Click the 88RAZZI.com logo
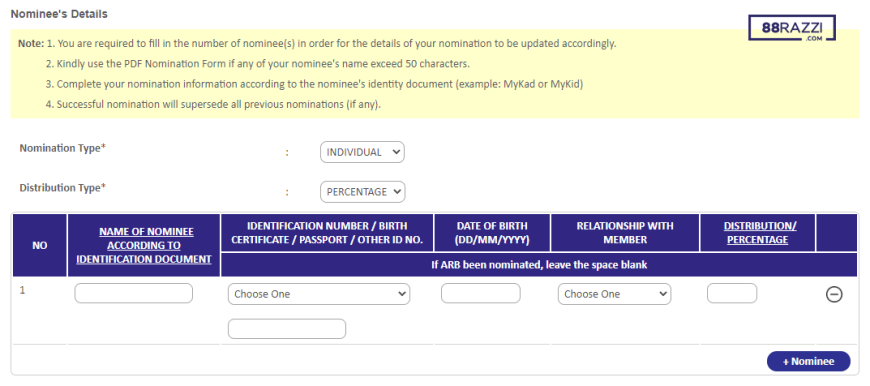Image resolution: width=870 pixels, height=386 pixels. tap(792, 28)
